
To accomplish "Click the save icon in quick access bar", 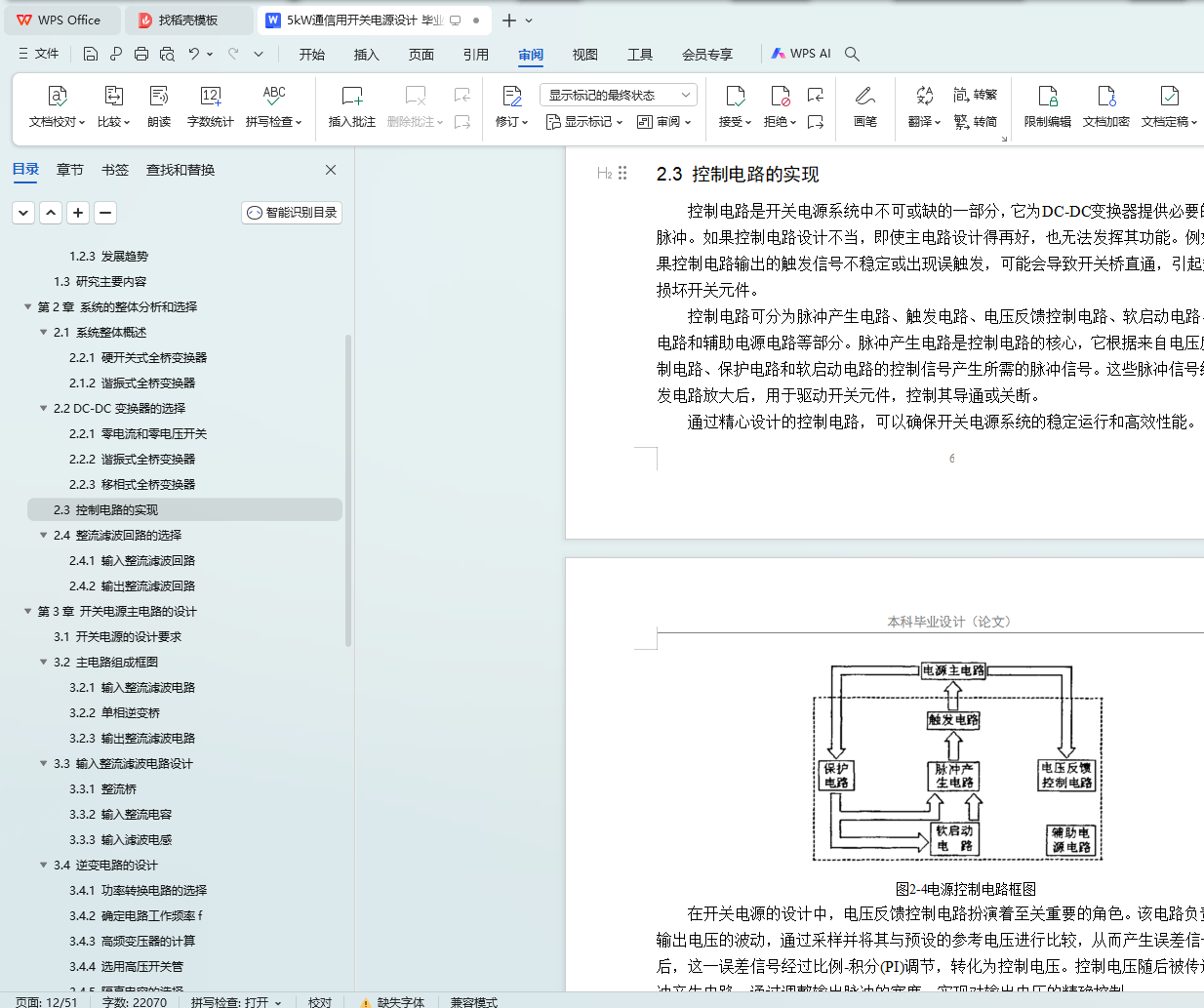I will click(x=91, y=54).
